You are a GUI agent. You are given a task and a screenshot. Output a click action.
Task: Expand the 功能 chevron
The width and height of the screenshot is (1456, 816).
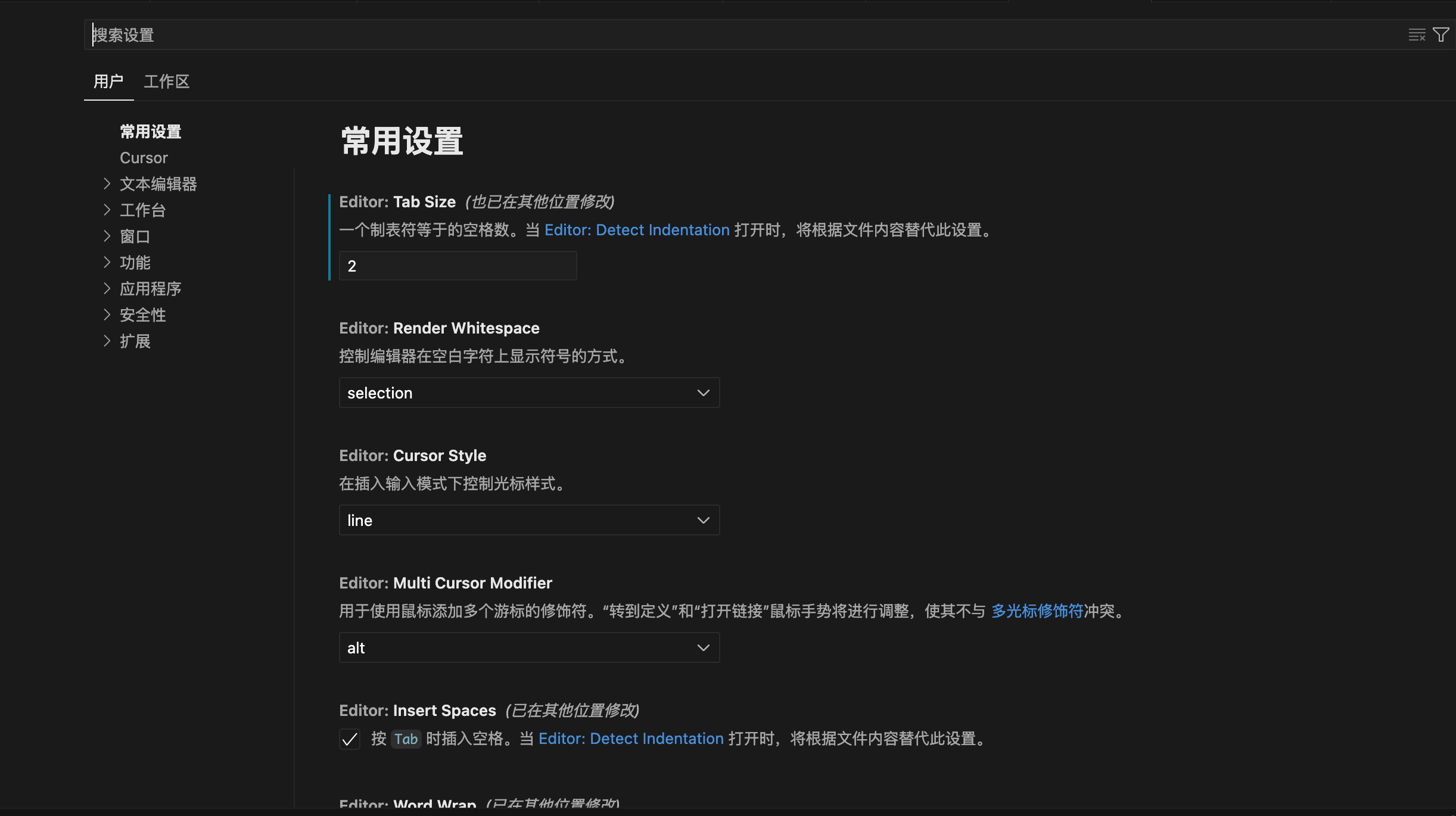tap(107, 262)
